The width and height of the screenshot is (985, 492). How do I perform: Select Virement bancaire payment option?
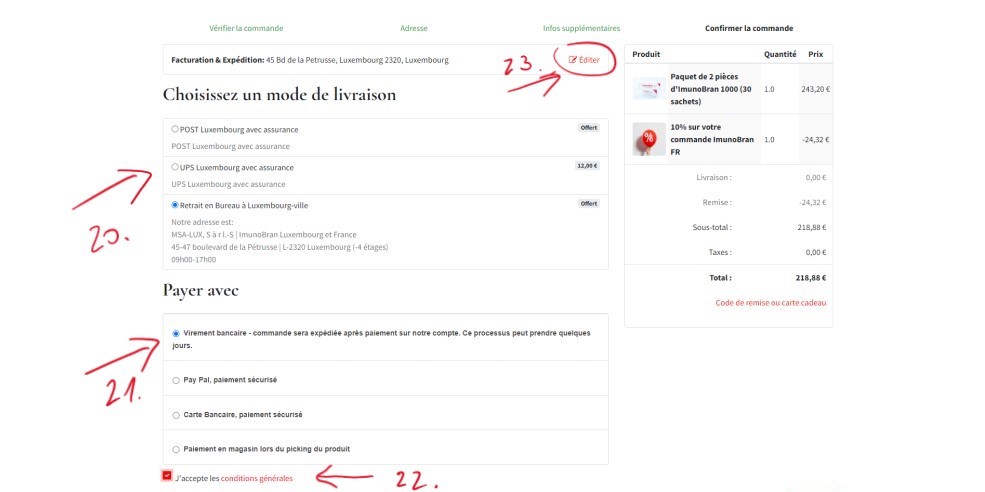pos(177,333)
